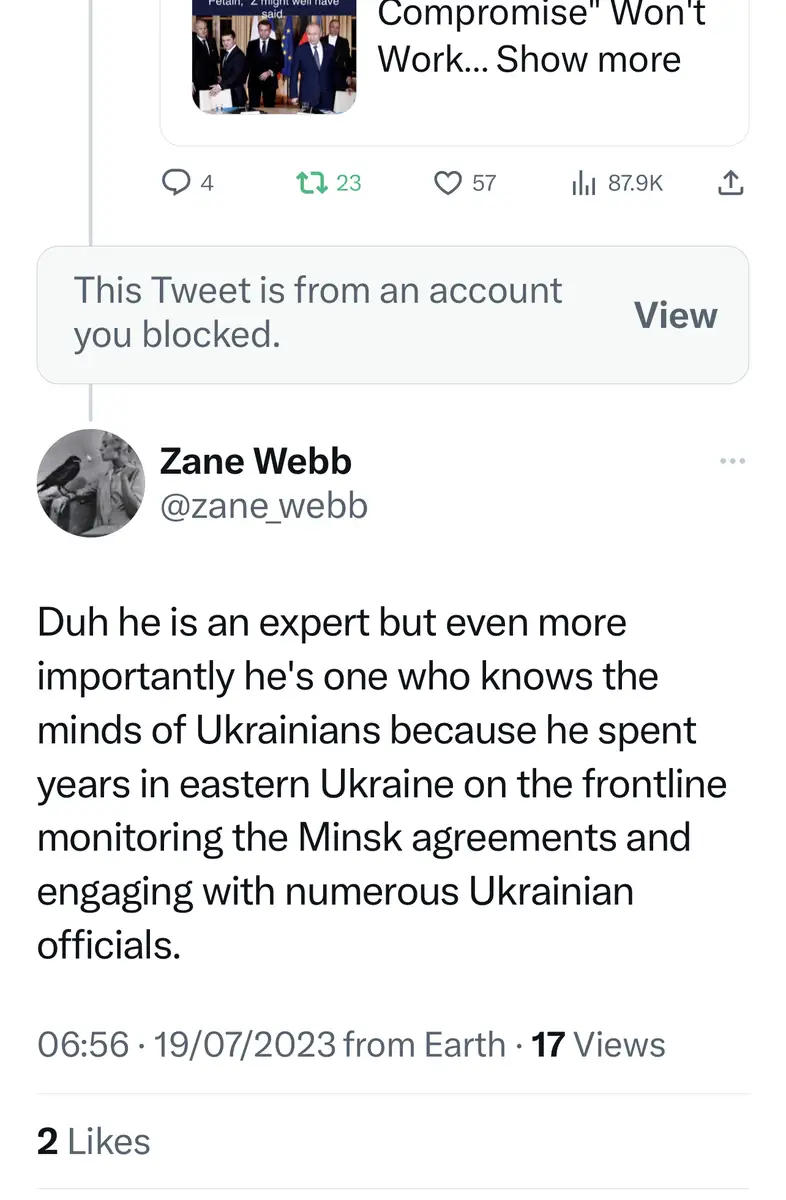Screen dimensions: 786x1200
Task: Click the blocked account notice text
Action: 317,312
